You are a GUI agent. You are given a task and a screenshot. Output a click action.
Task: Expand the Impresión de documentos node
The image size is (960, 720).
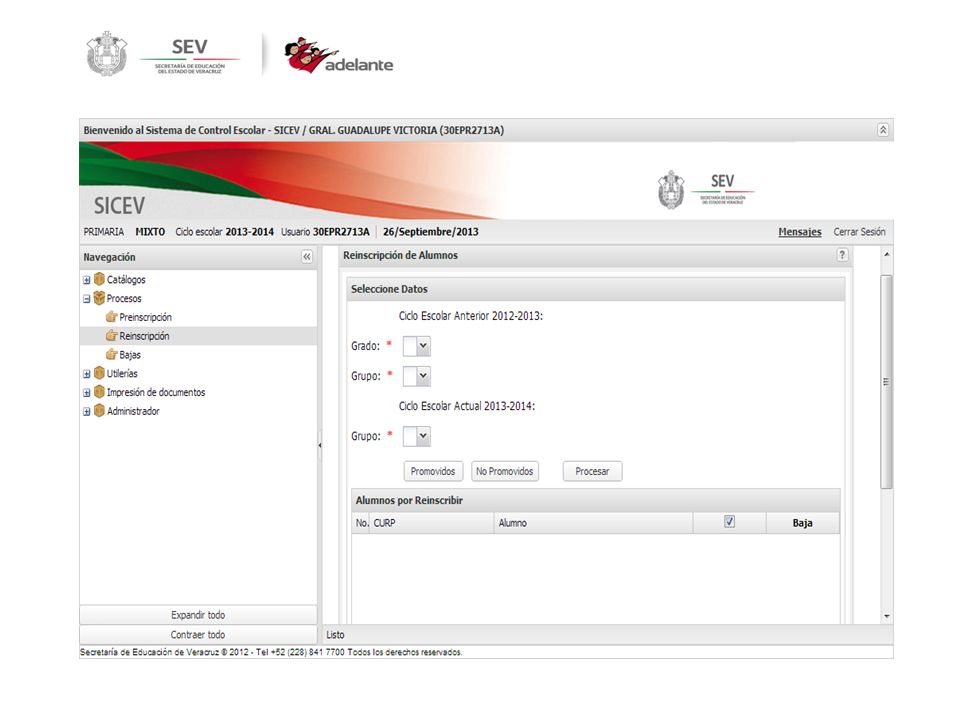pyautogui.click(x=86, y=392)
